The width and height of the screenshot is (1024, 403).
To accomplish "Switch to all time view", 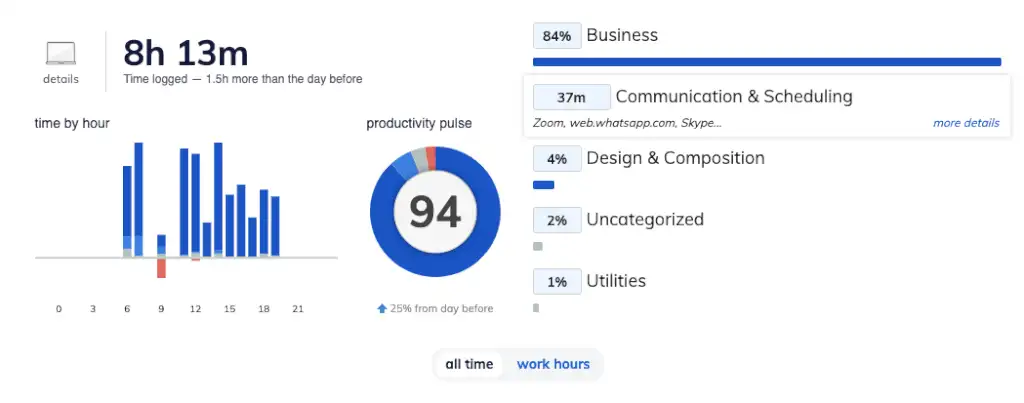I will pos(469,364).
